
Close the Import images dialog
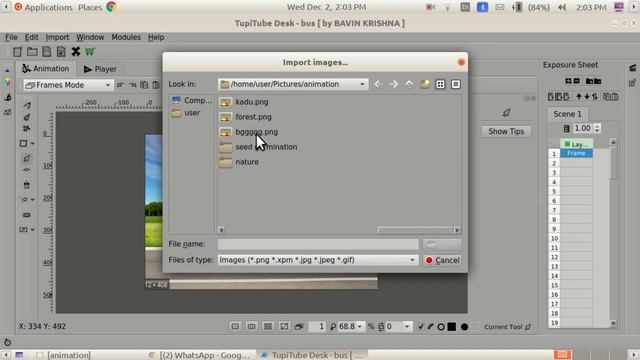[461, 62]
